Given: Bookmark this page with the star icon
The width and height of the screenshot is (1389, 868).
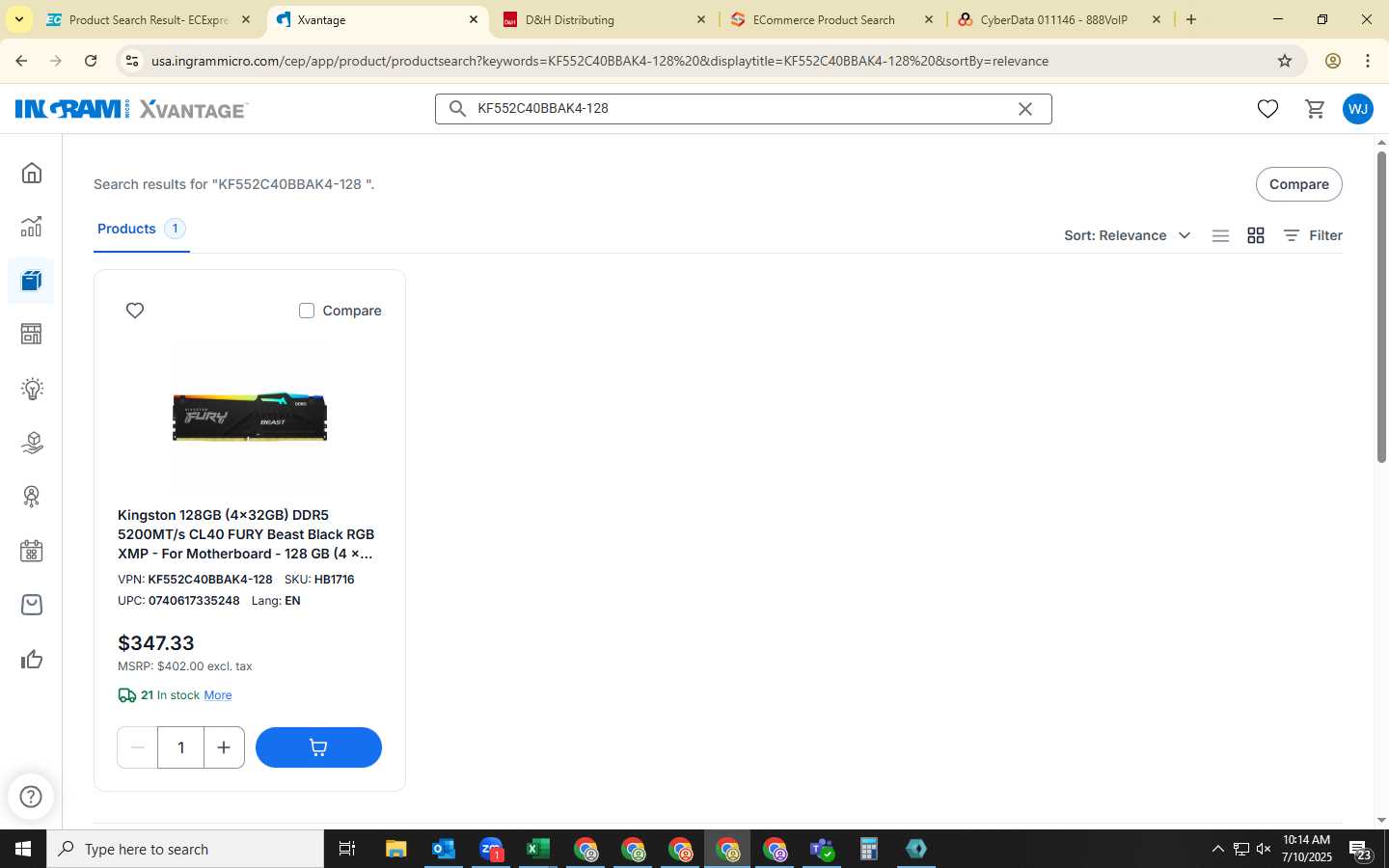Looking at the screenshot, I should (x=1285, y=61).
